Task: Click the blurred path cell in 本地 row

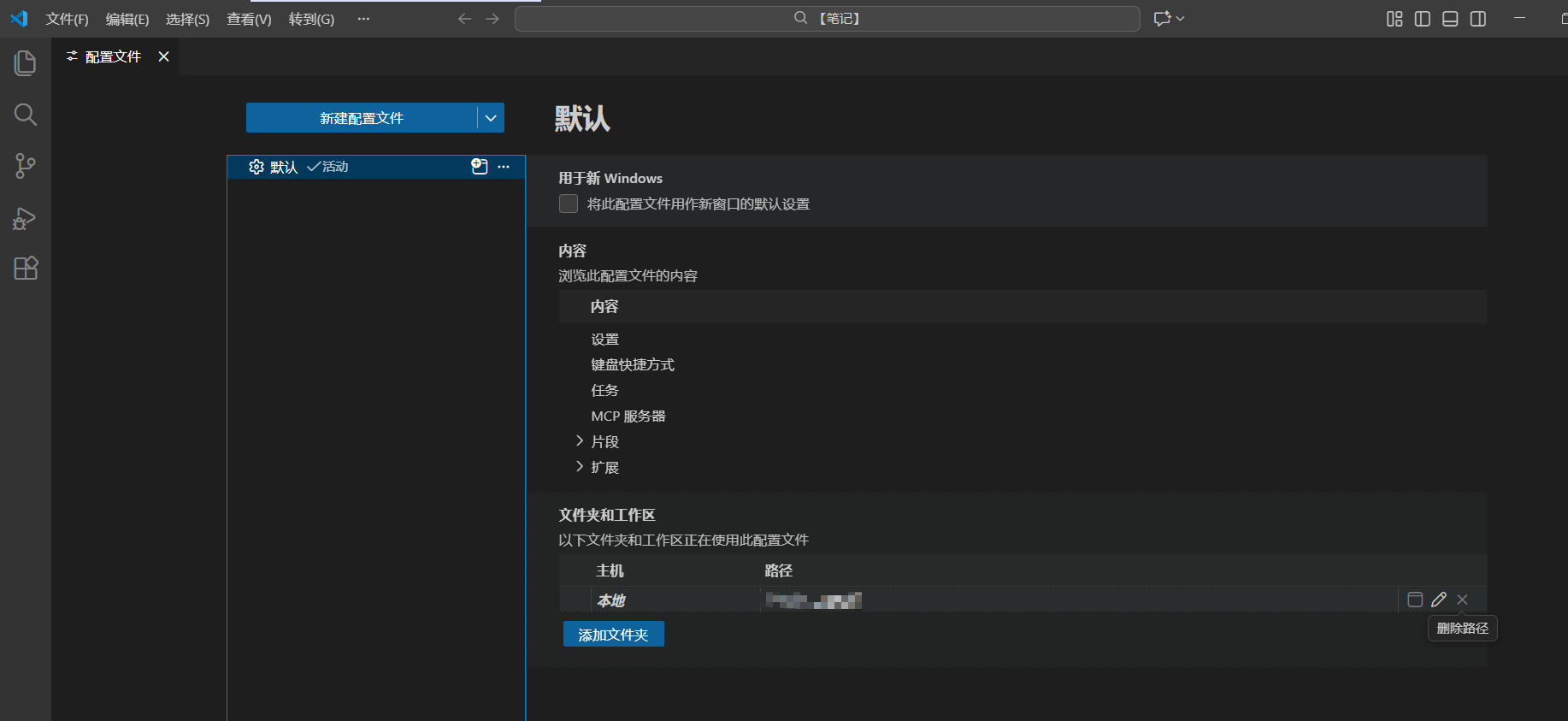Action: point(813,600)
